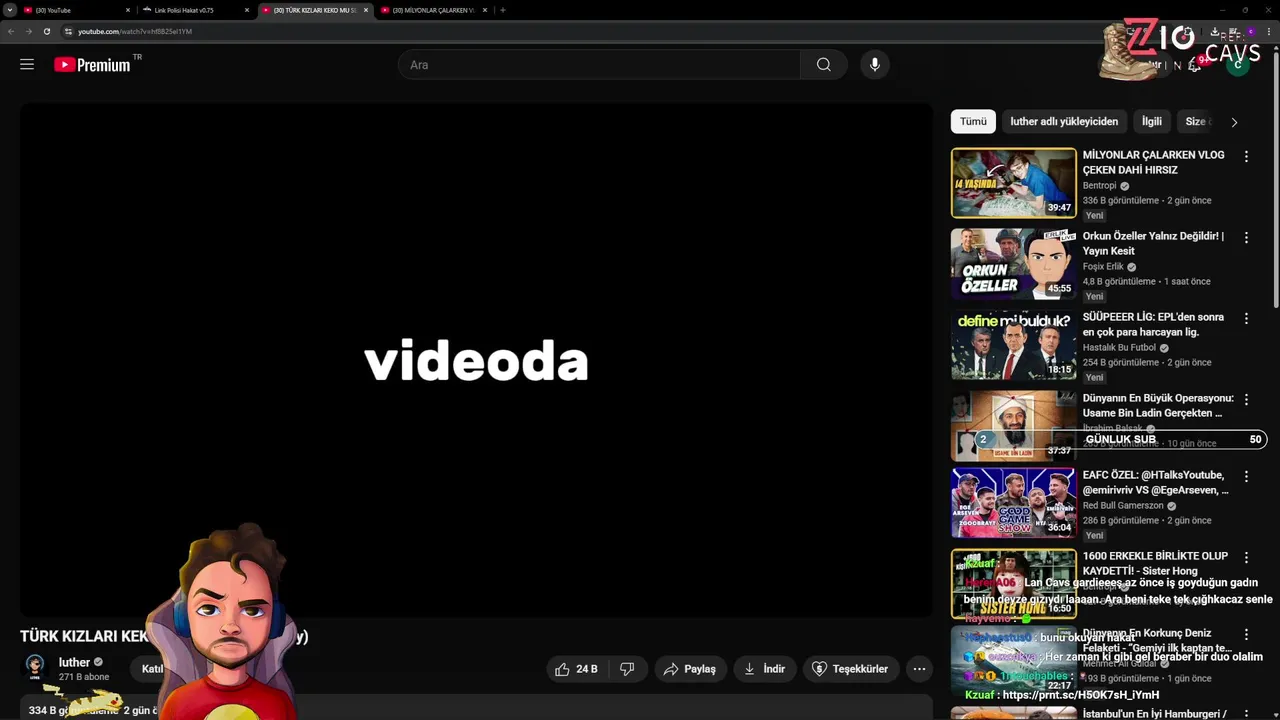Click the Ara search input field

pos(599,65)
